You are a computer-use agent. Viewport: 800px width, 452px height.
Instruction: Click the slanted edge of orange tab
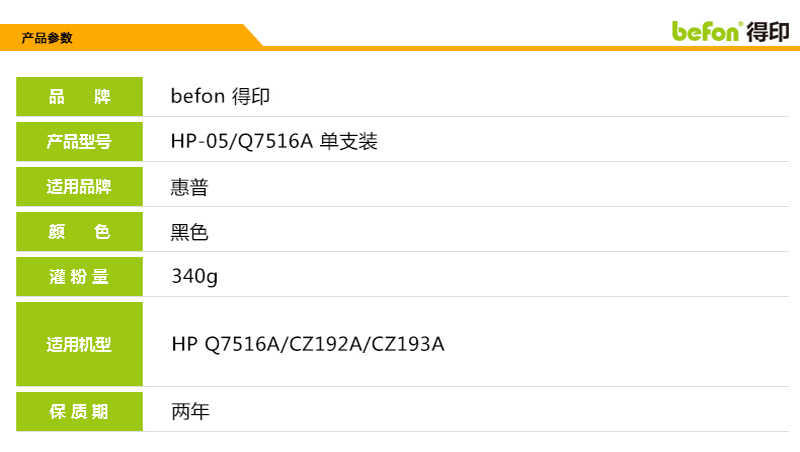tap(253, 36)
